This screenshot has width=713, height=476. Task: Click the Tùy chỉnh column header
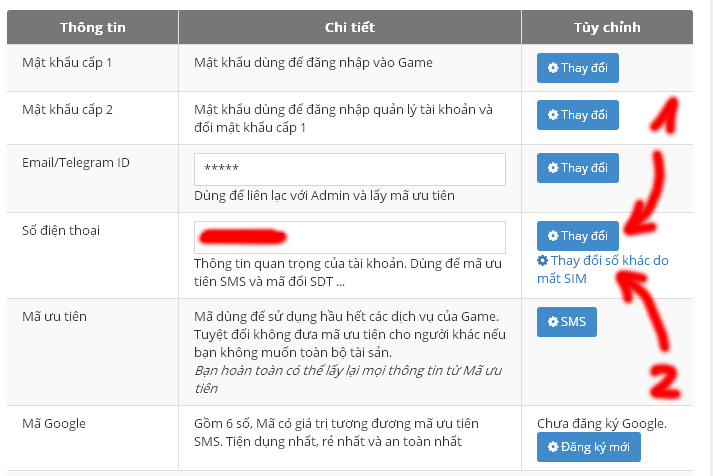click(606, 27)
